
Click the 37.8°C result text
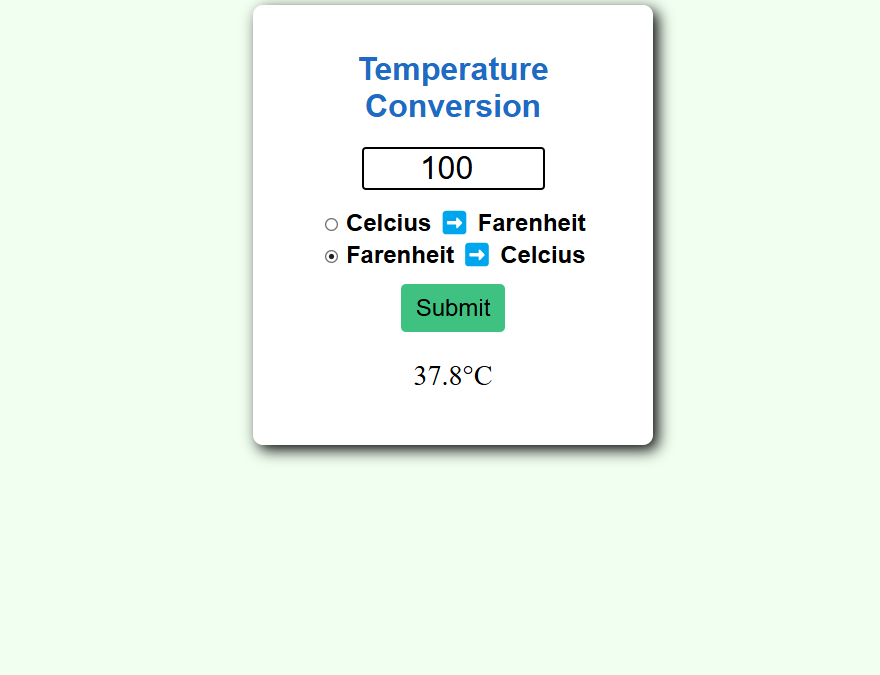(453, 376)
